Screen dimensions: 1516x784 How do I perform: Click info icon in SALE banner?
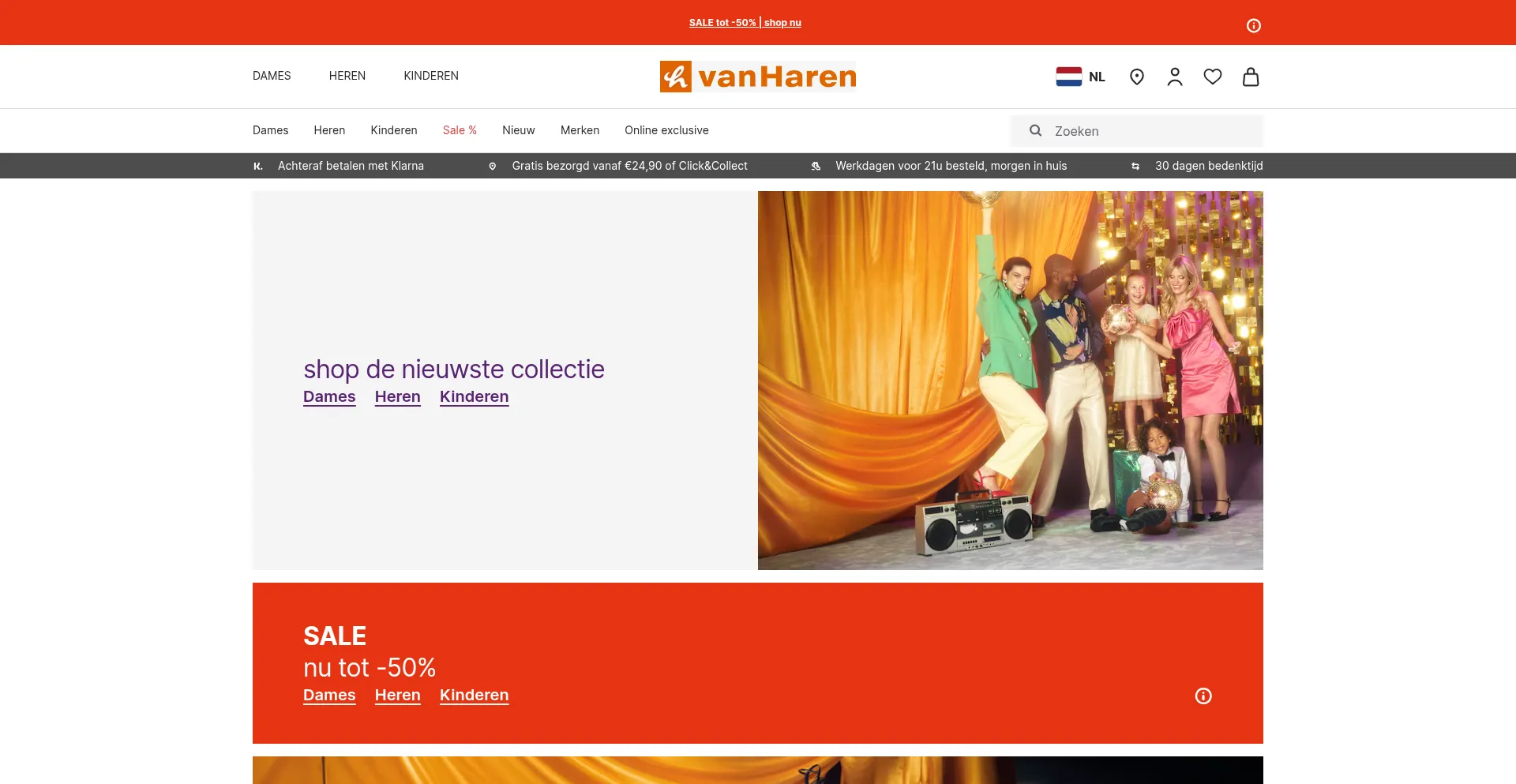1203,696
